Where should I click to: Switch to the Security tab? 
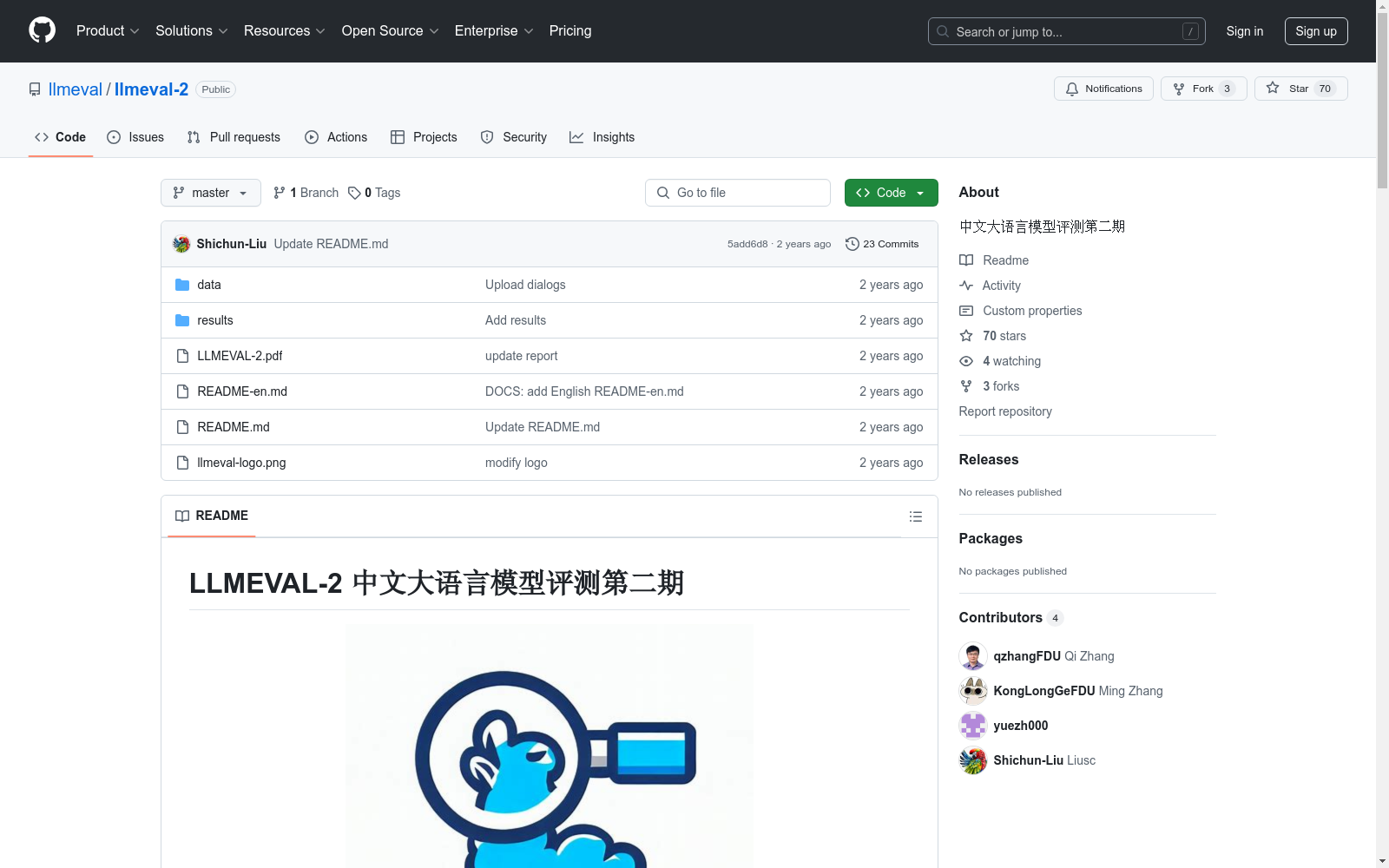[514, 137]
